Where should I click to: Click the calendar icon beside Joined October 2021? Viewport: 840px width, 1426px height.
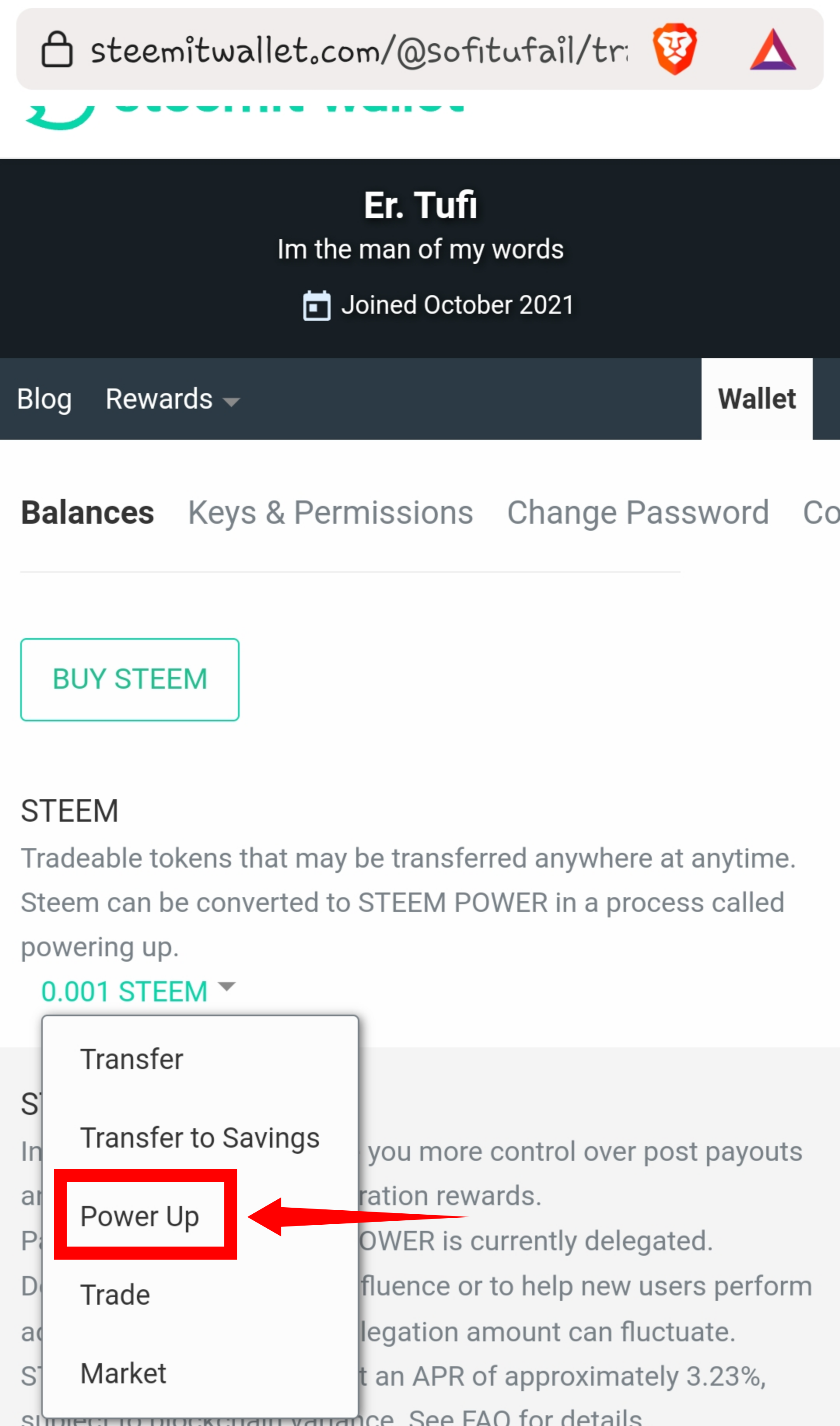click(x=316, y=305)
